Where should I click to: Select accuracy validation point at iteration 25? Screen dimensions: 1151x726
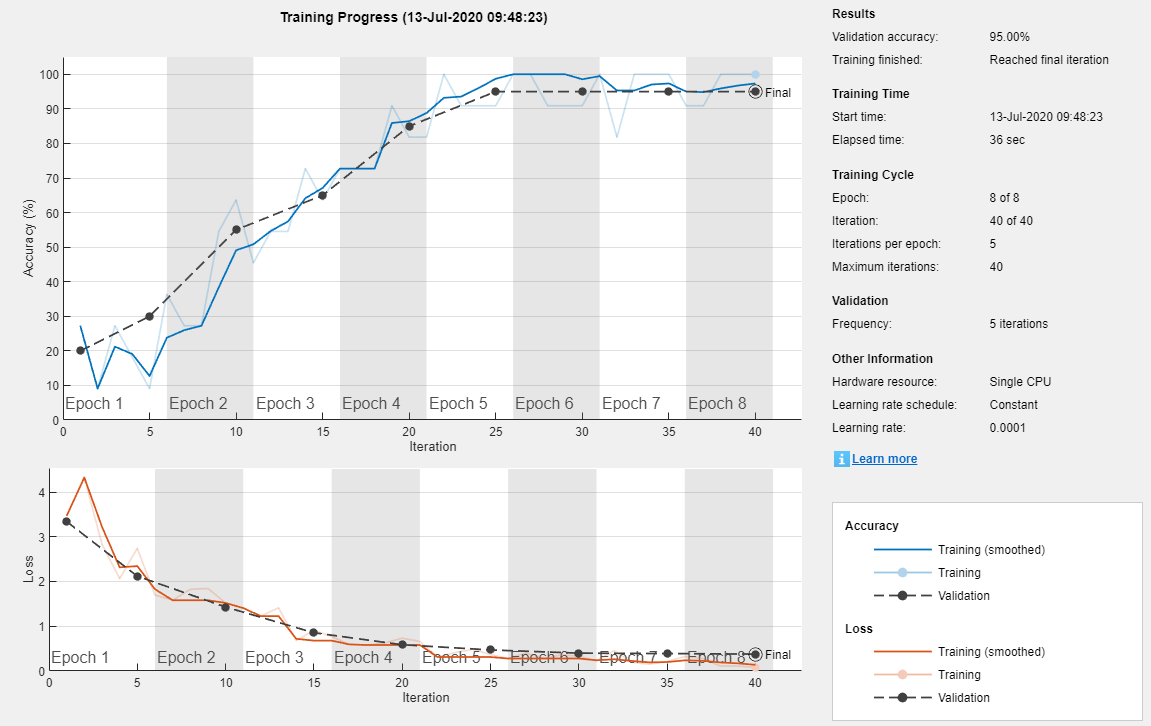coord(495,92)
